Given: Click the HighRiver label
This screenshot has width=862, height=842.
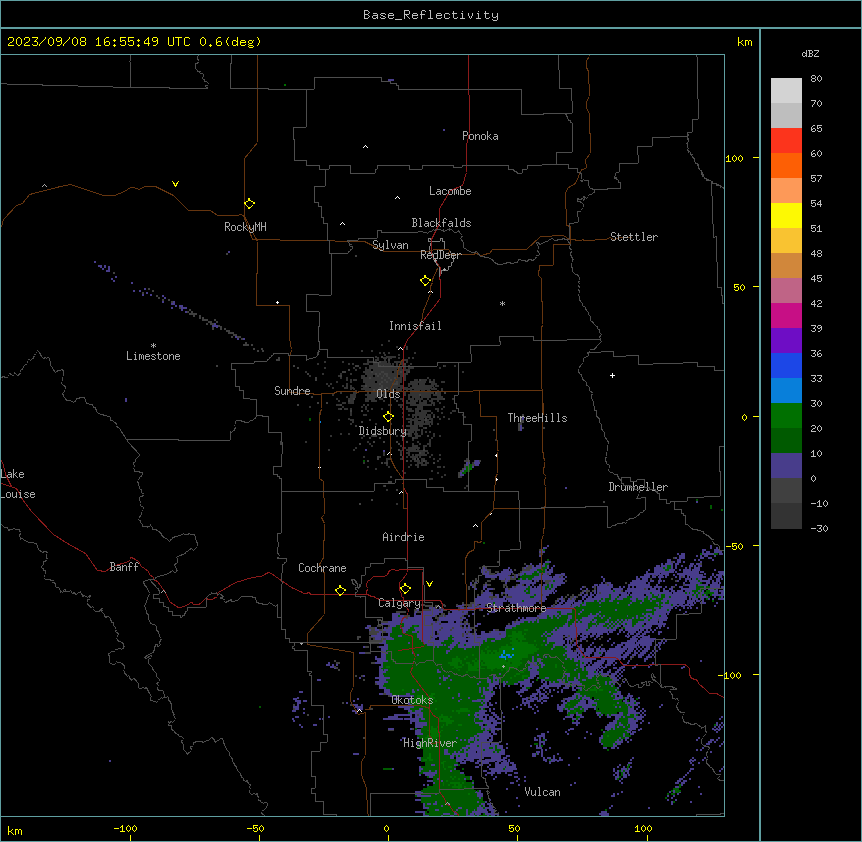Looking at the screenshot, I should tap(430, 743).
